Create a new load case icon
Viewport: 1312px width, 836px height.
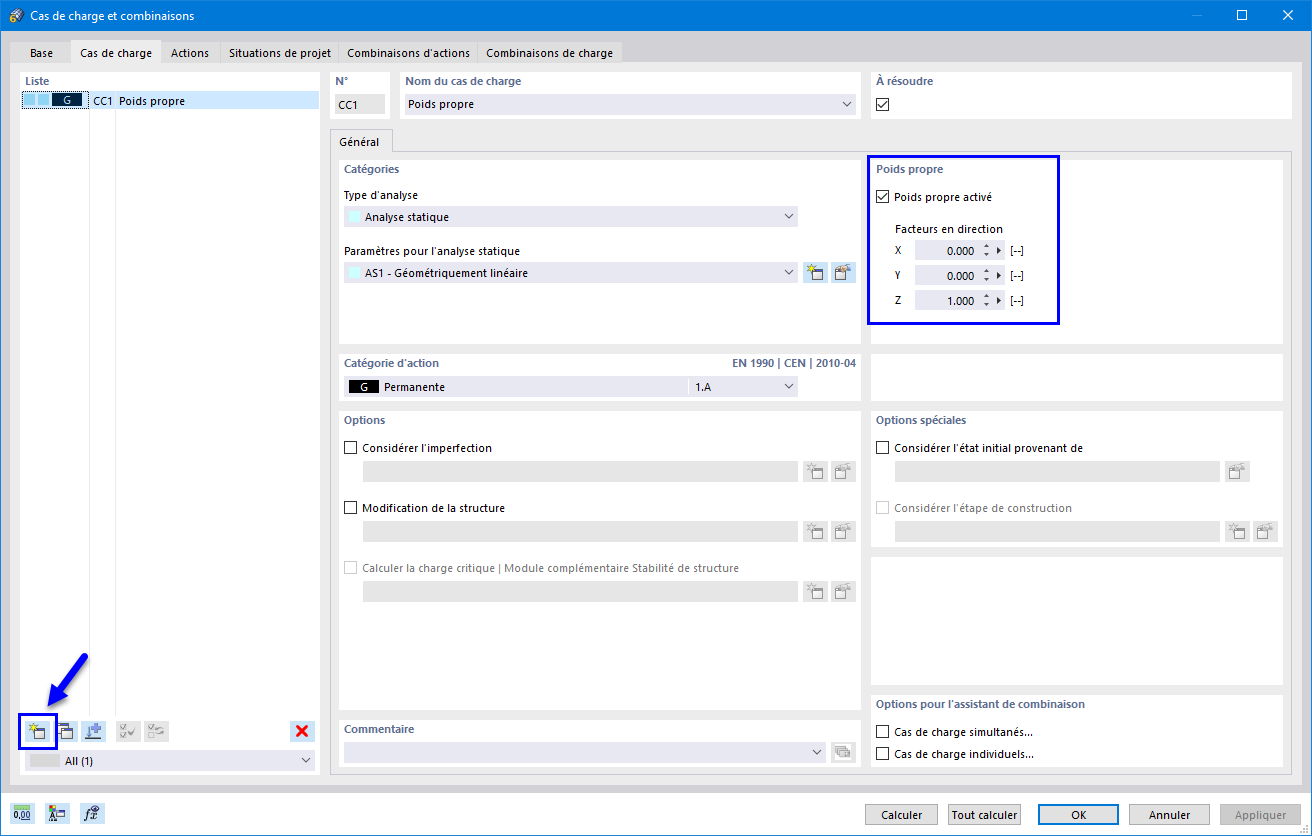pos(38,731)
